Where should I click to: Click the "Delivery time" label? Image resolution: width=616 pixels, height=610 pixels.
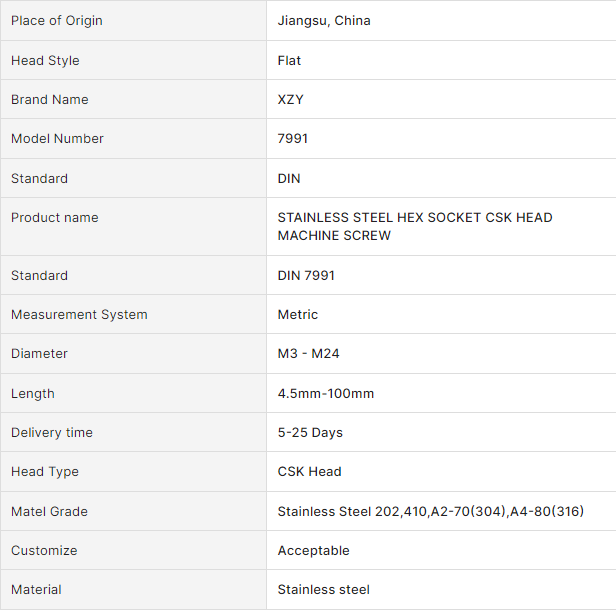coord(52,432)
